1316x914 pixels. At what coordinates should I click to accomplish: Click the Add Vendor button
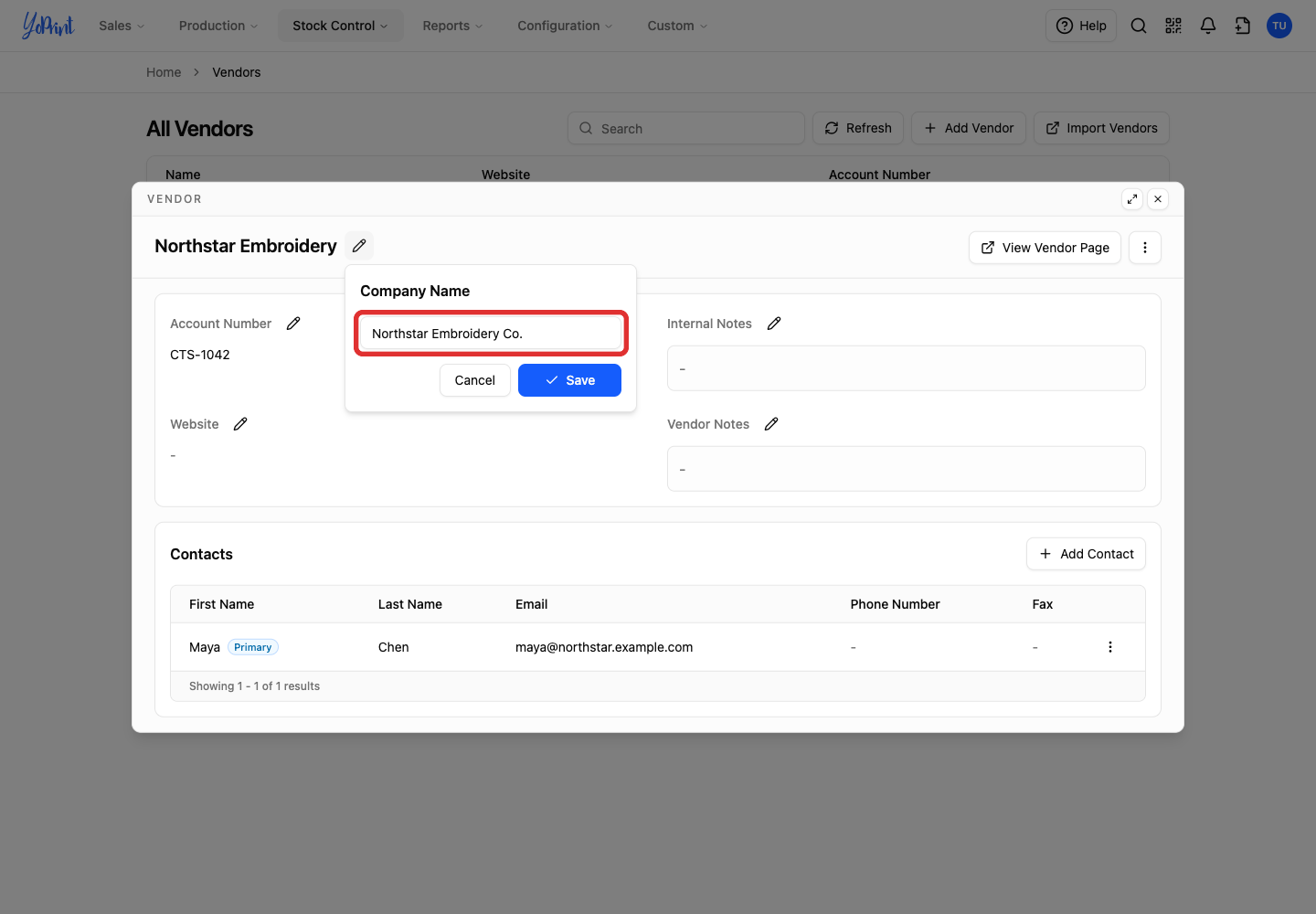pos(969,128)
